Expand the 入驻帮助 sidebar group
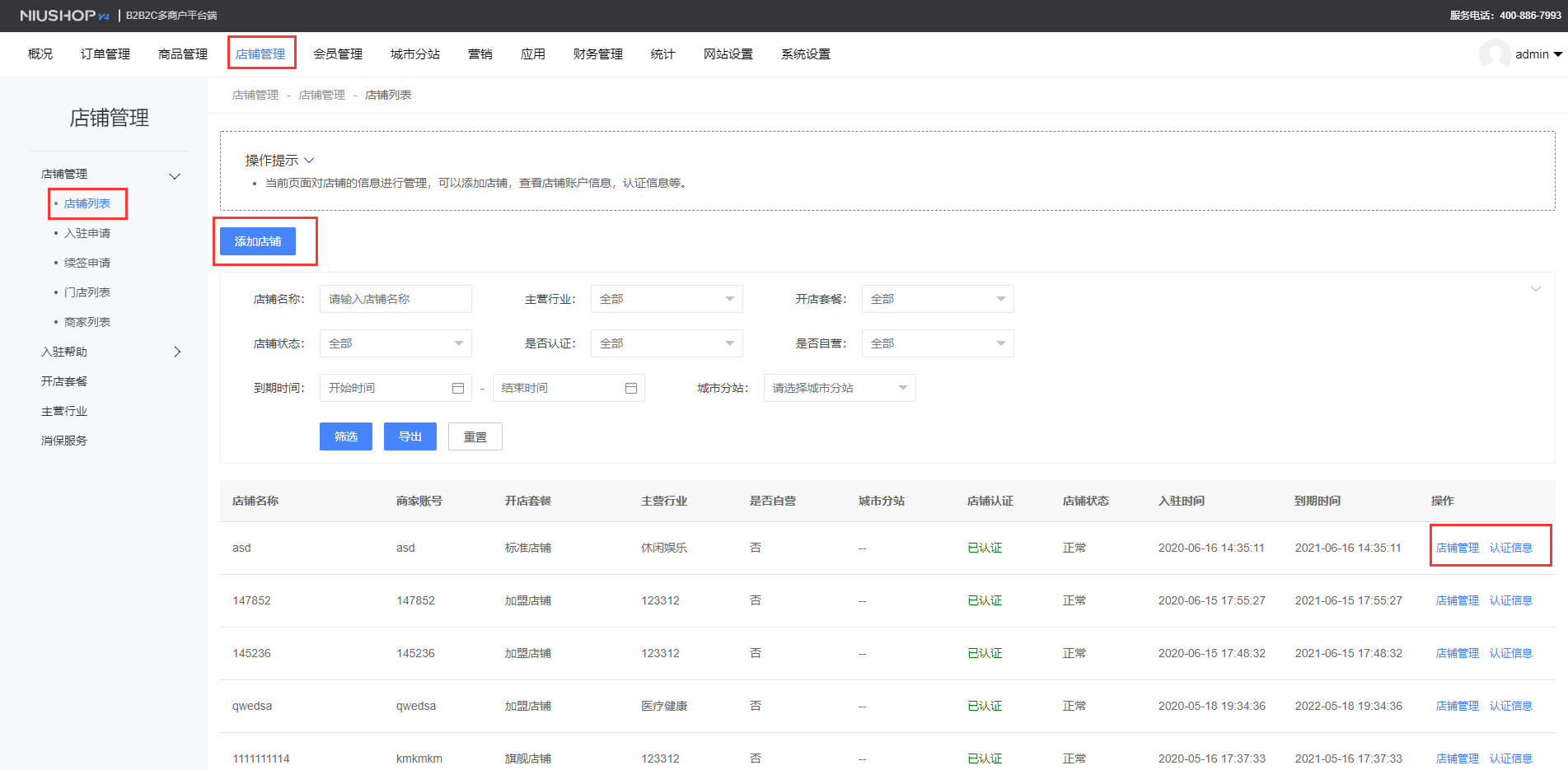The height and width of the screenshot is (770, 1568). [177, 352]
